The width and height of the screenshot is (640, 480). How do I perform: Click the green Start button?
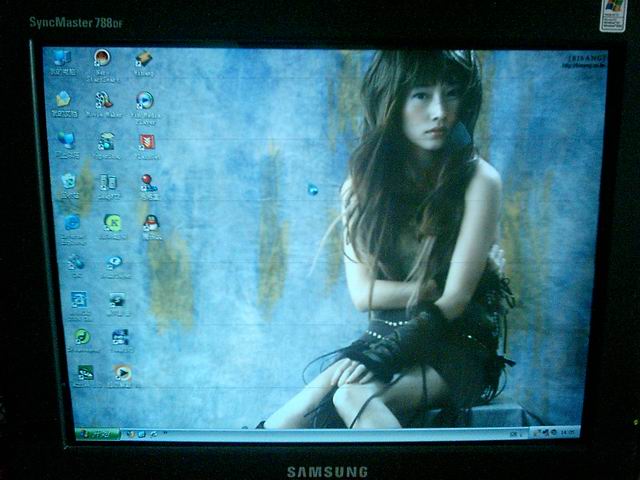[x=97, y=434]
